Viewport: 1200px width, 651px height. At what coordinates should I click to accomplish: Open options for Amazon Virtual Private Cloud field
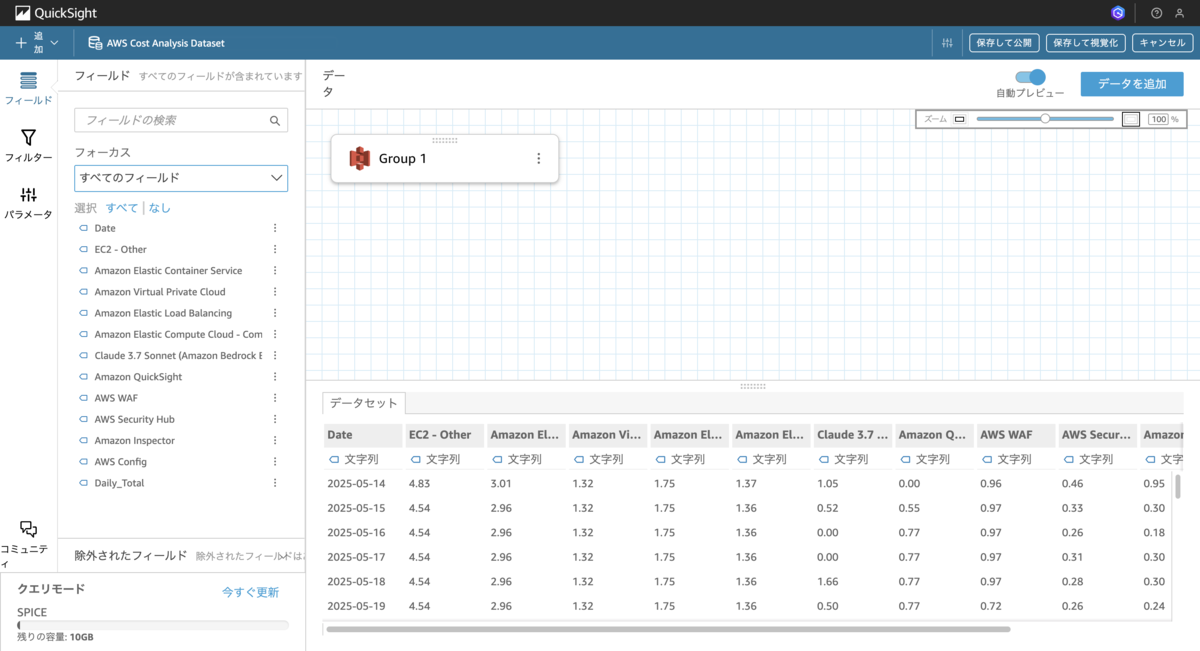(x=275, y=292)
